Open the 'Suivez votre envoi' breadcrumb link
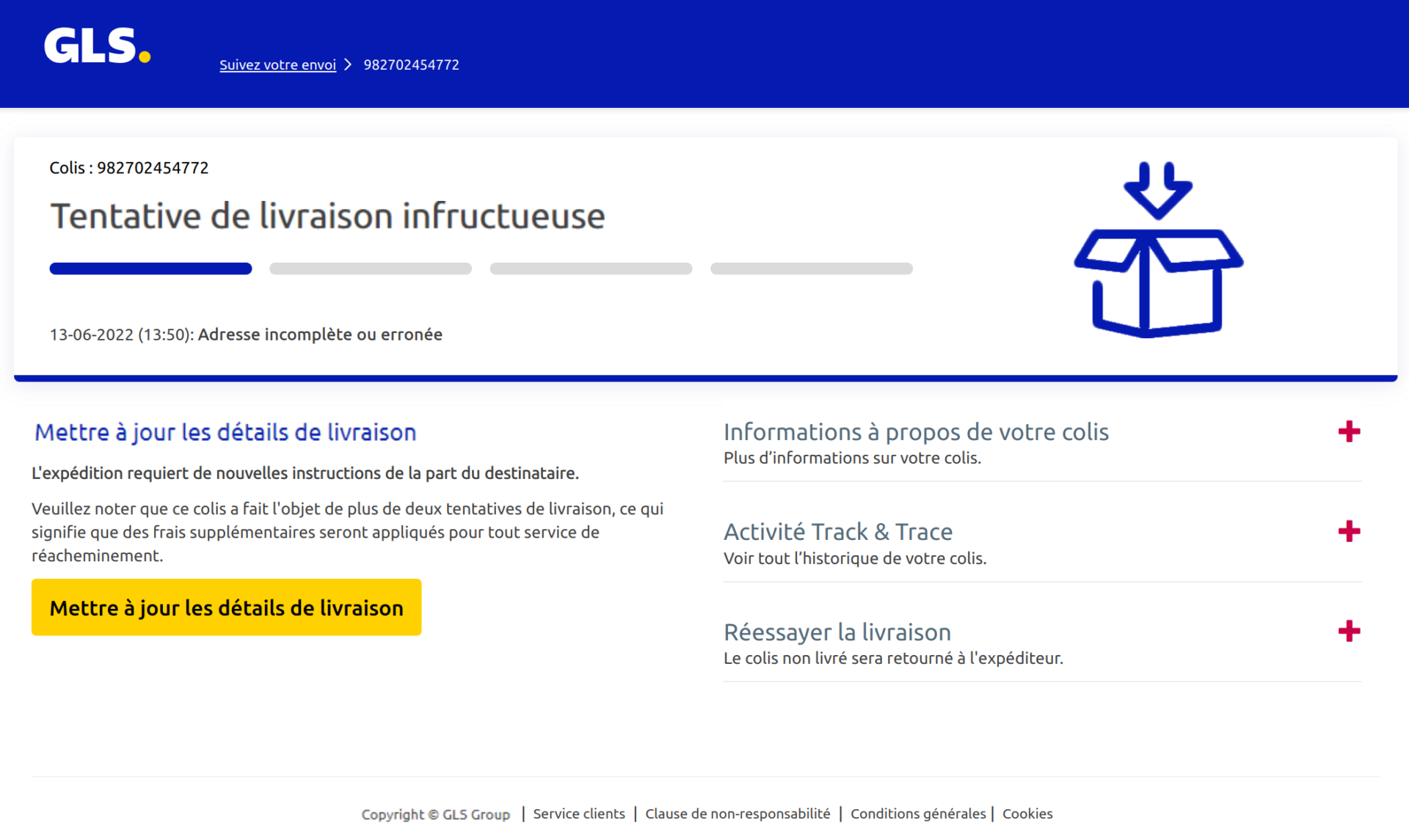This screenshot has width=1409, height=840. (277, 65)
